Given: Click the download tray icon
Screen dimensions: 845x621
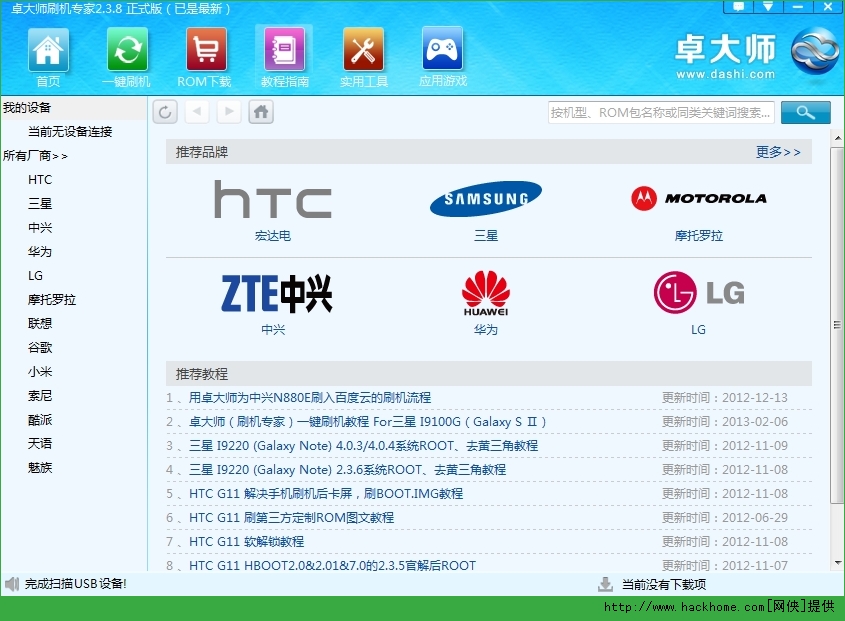Looking at the screenshot, I should point(605,584).
